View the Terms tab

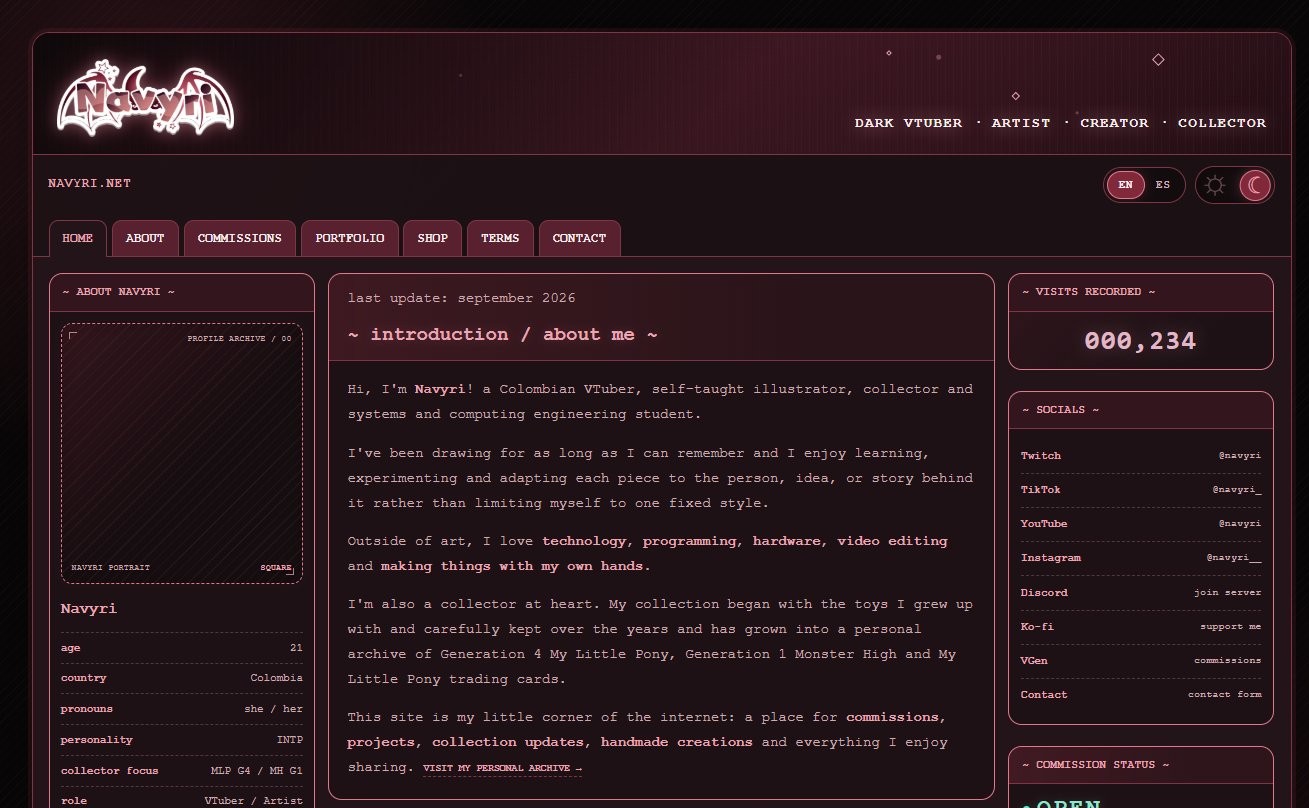point(500,238)
